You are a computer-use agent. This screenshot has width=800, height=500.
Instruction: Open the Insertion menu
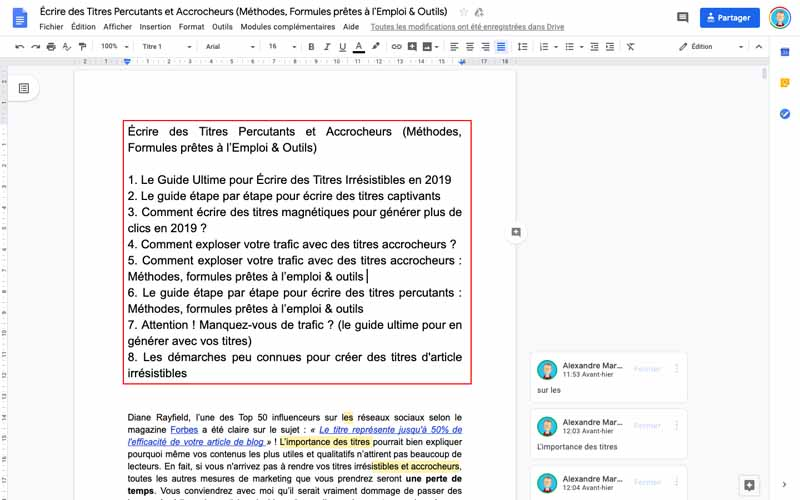click(x=155, y=27)
